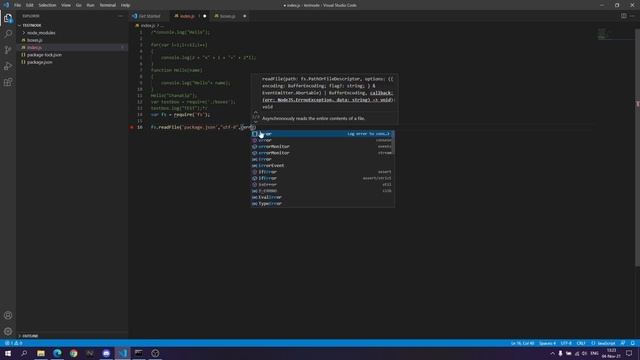Change encoding via UTF-8 status
The width and height of the screenshot is (640, 360).
566,343
